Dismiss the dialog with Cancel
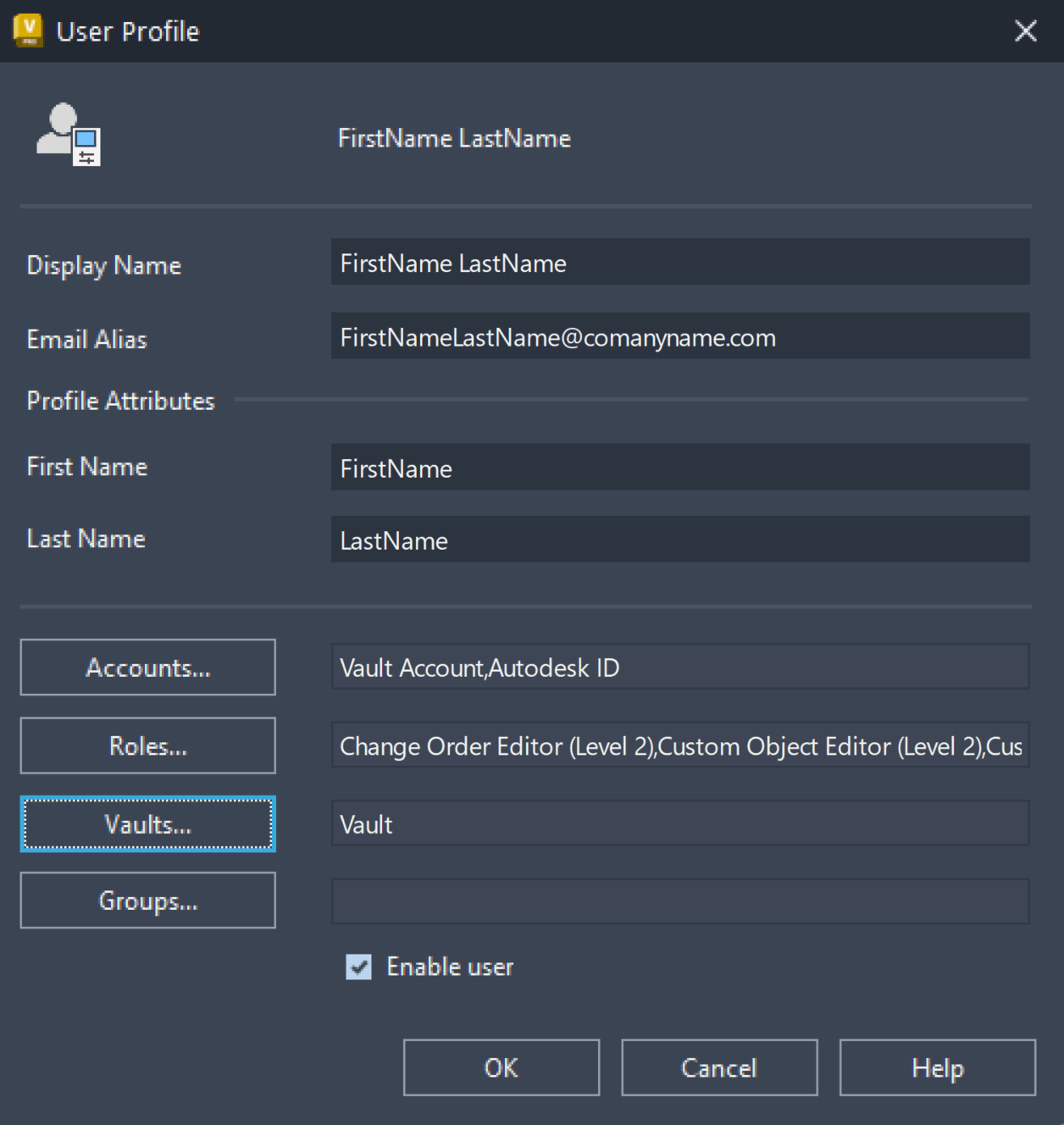1064x1125 pixels. pos(718,1067)
